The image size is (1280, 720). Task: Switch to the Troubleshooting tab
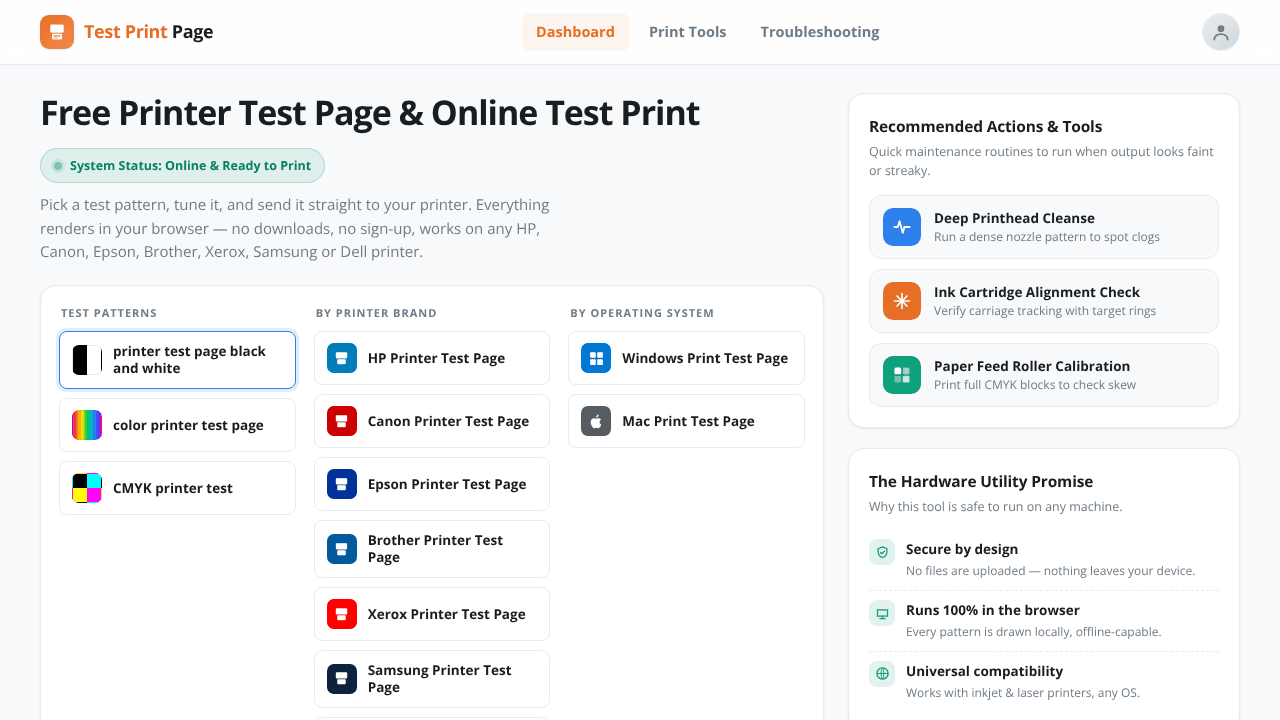(x=820, y=32)
